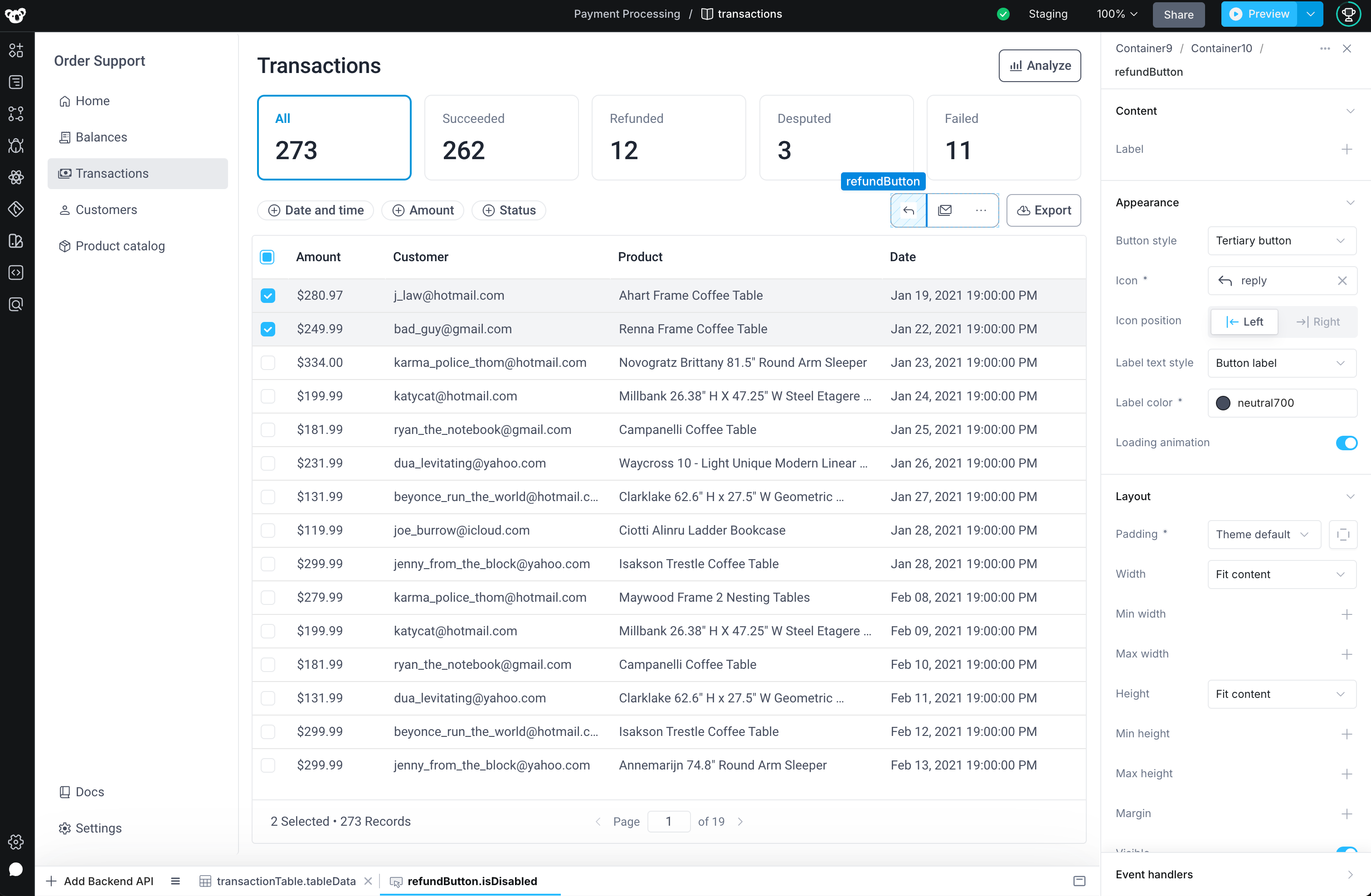
Task: Uncheck the bad_guy@gmail.com transaction row
Action: tap(268, 329)
